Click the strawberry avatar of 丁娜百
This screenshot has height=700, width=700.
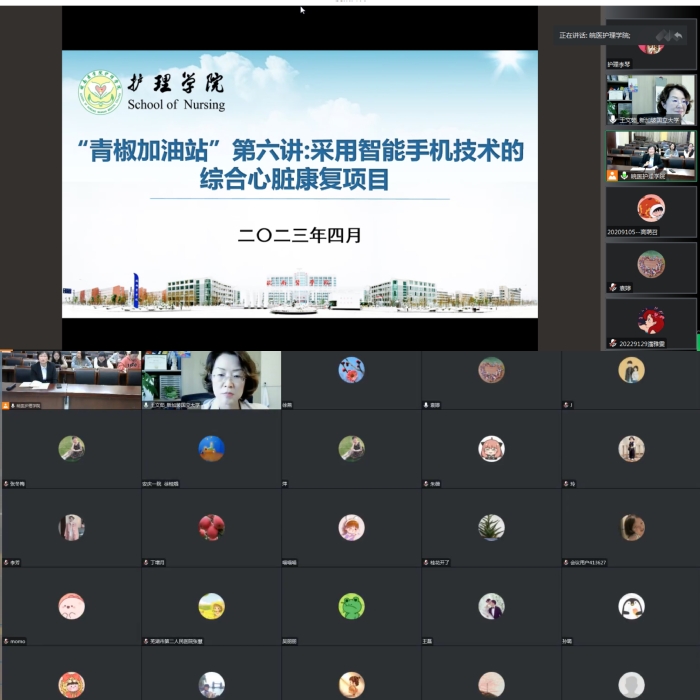point(211,527)
